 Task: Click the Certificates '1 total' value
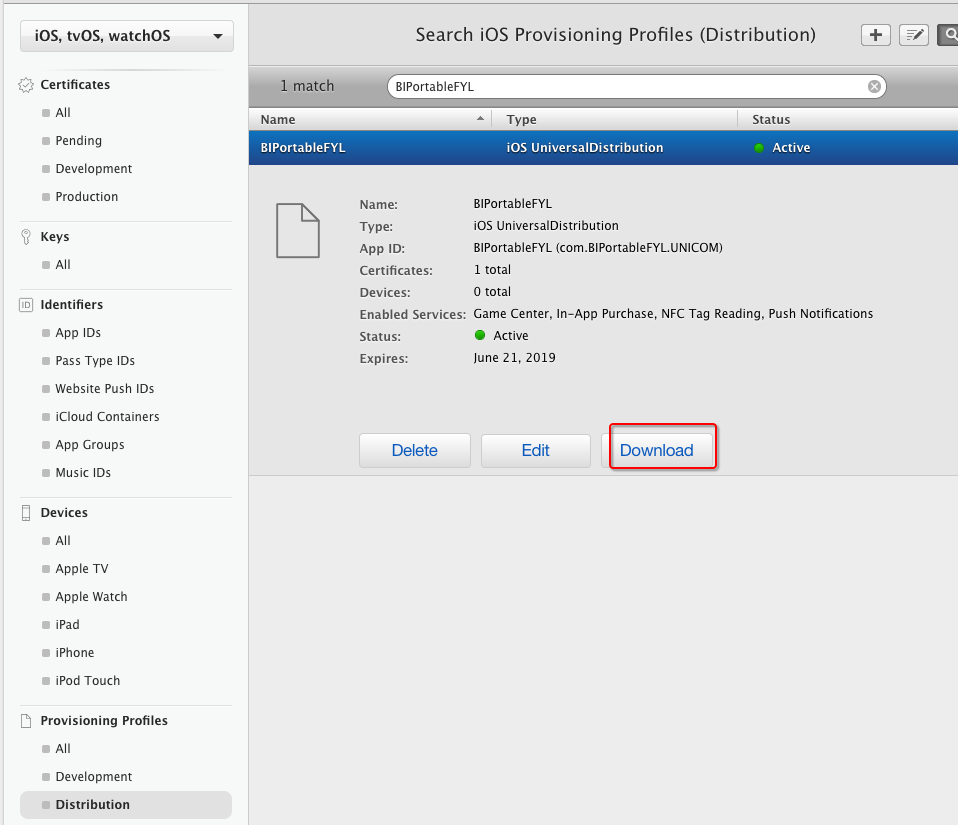pyautogui.click(x=492, y=270)
